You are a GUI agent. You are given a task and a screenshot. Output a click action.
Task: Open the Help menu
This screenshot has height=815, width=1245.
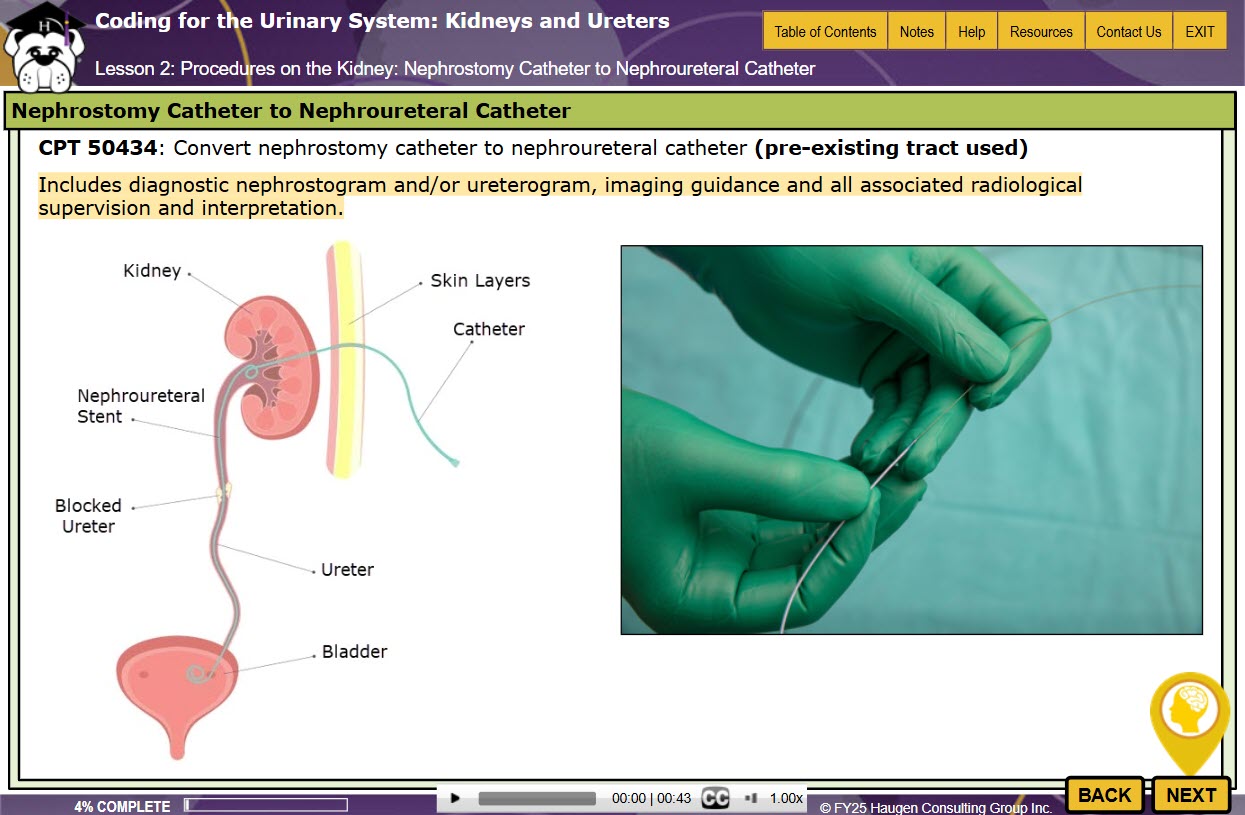point(971,31)
